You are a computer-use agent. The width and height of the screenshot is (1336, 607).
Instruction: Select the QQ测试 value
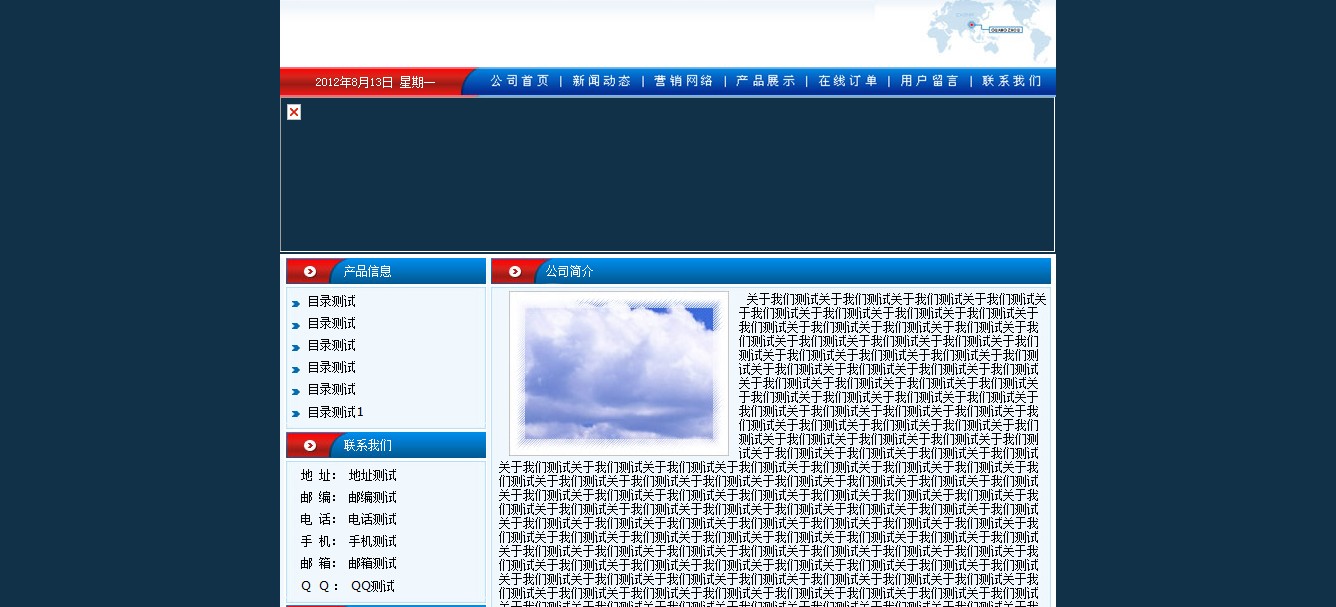[x=373, y=586]
